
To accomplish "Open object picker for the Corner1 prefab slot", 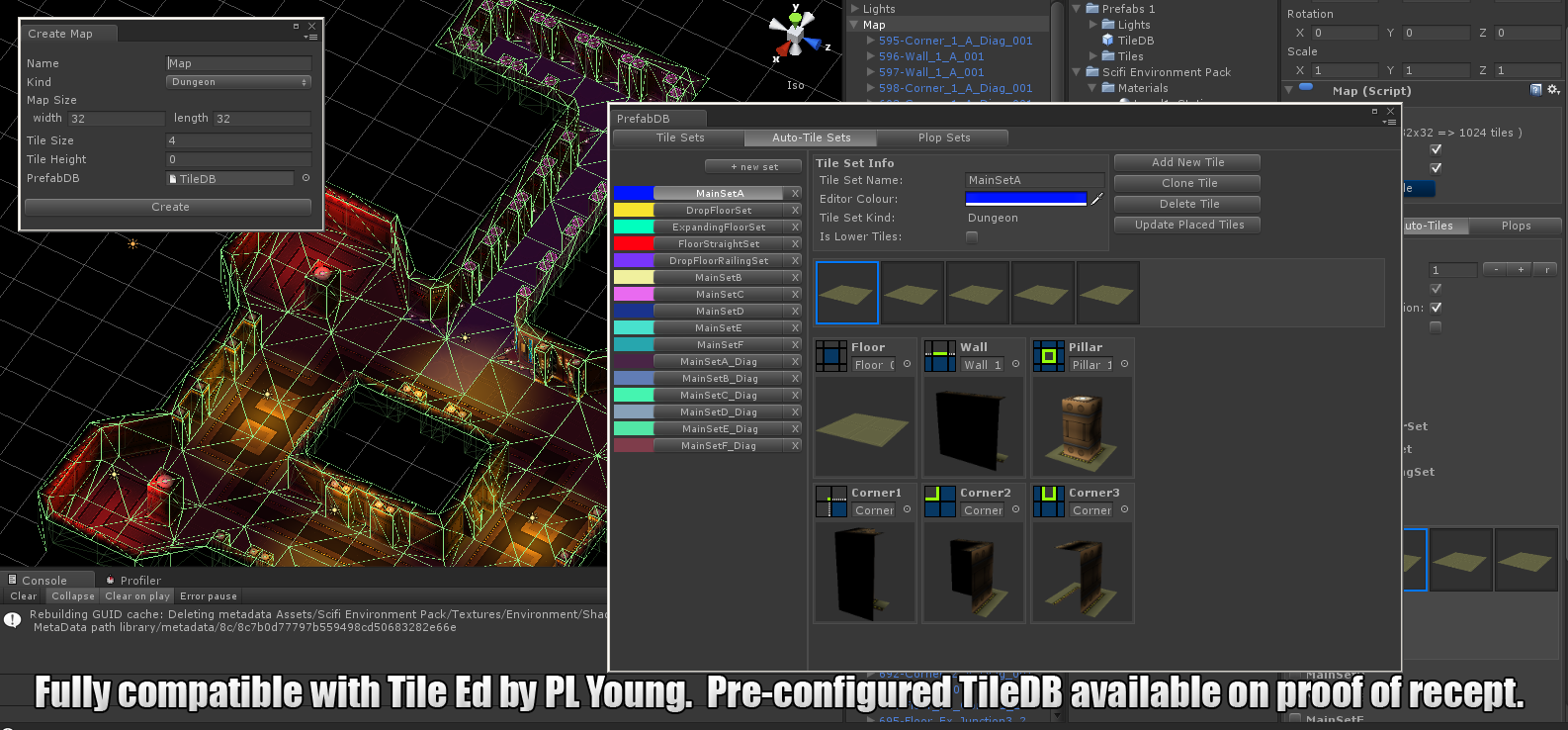I will pyautogui.click(x=907, y=509).
